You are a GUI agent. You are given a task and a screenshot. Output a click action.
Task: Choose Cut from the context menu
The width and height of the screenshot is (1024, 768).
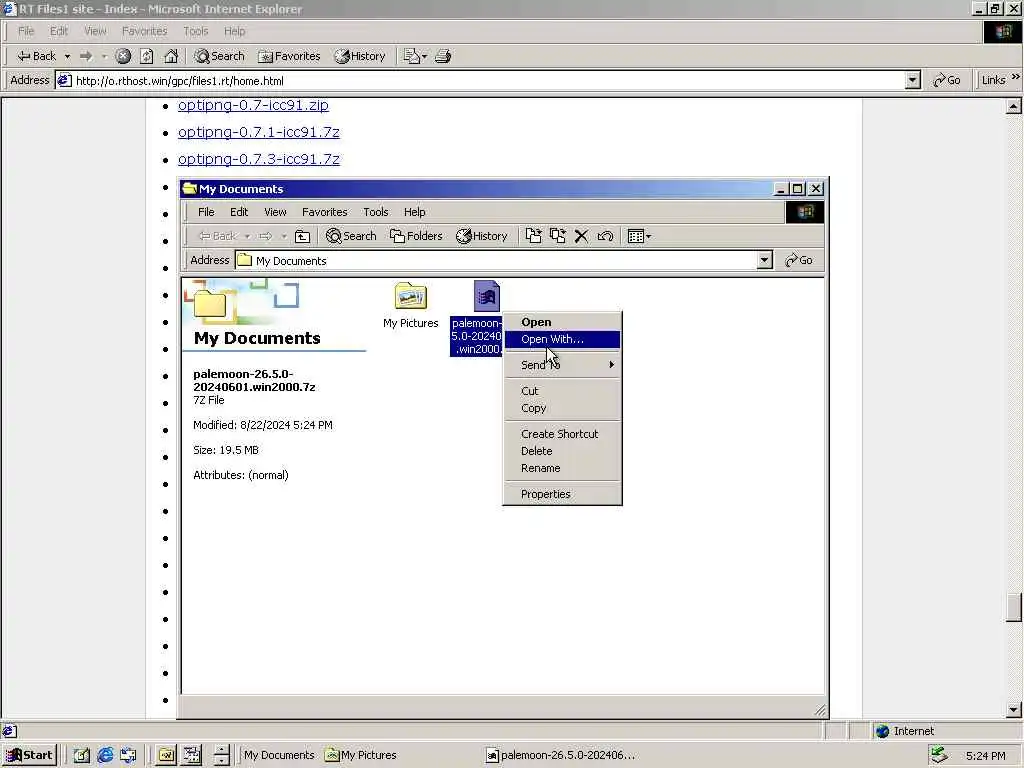562,391
